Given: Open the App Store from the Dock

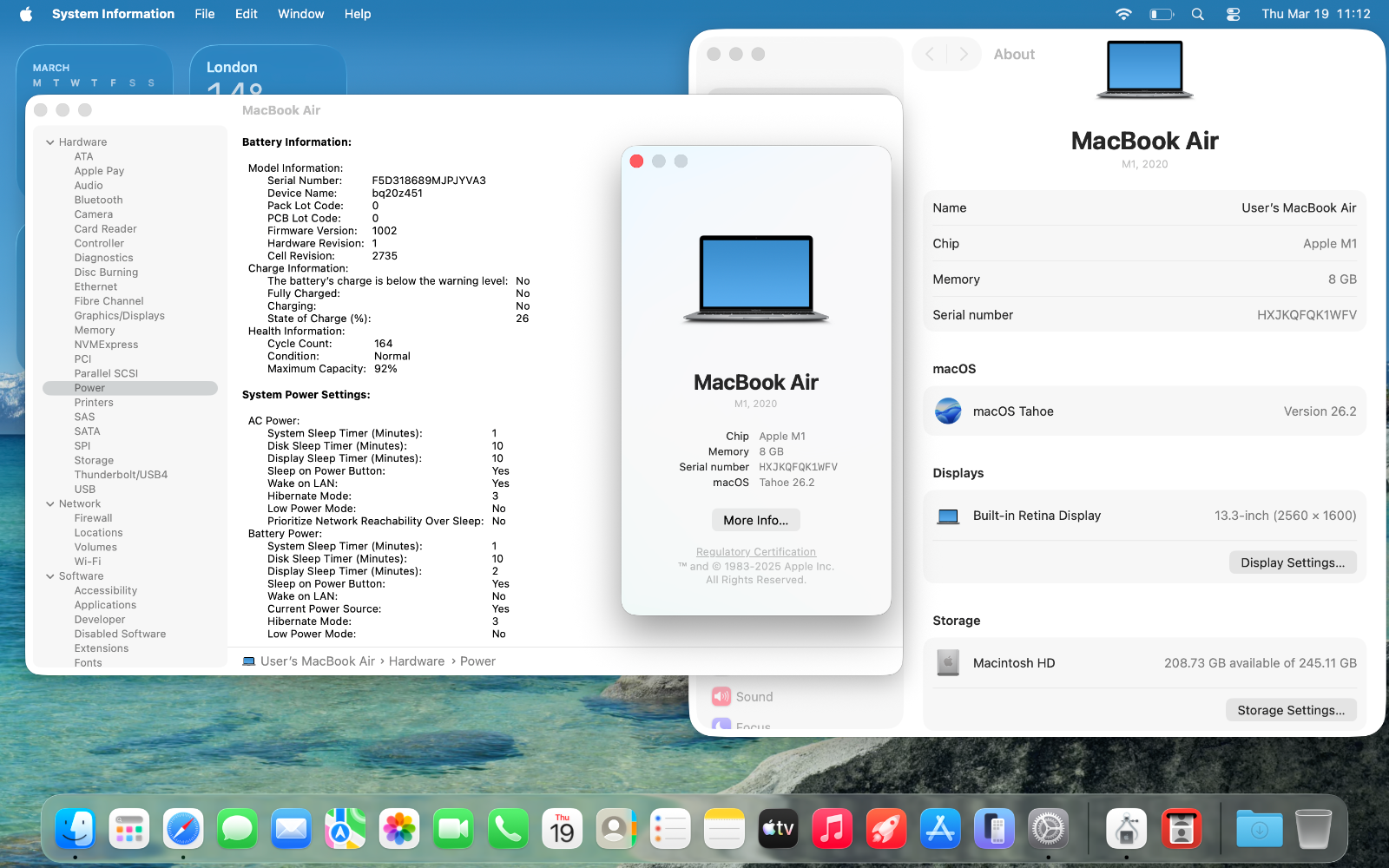Looking at the screenshot, I should coord(940,829).
